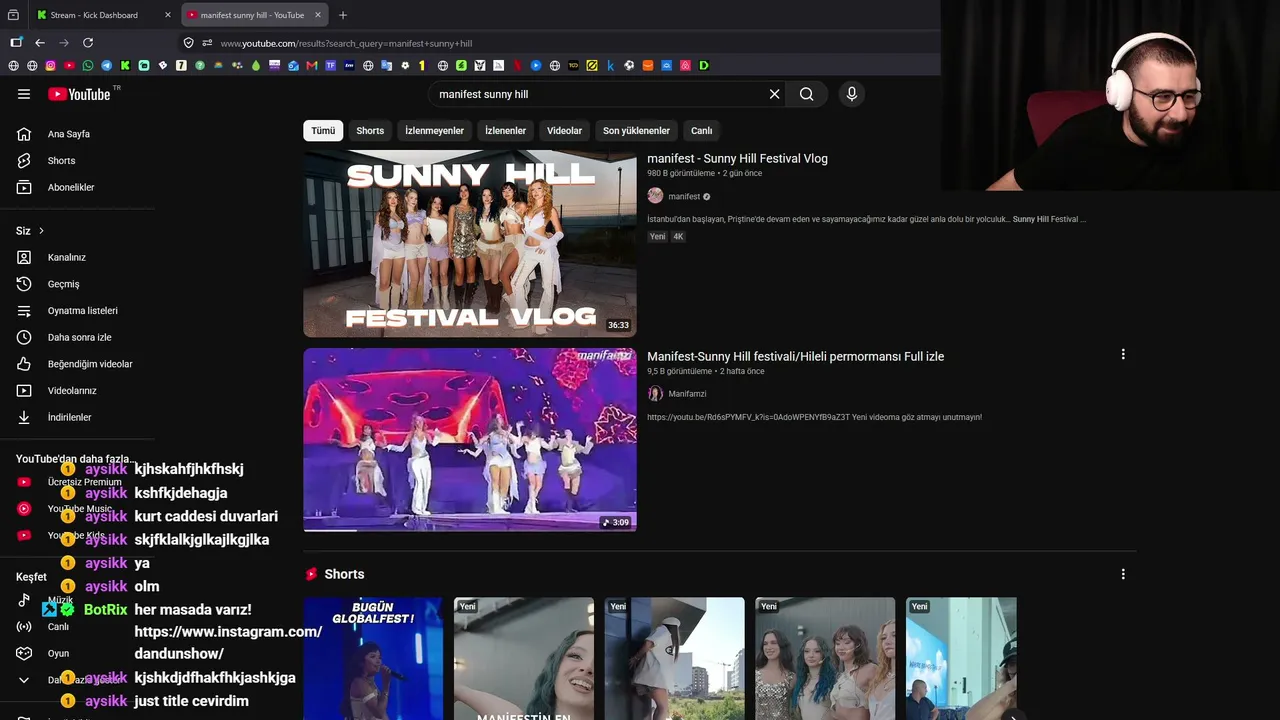The width and height of the screenshot is (1280, 720).
Task: Select the Tümü filter chip
Action: click(x=323, y=131)
